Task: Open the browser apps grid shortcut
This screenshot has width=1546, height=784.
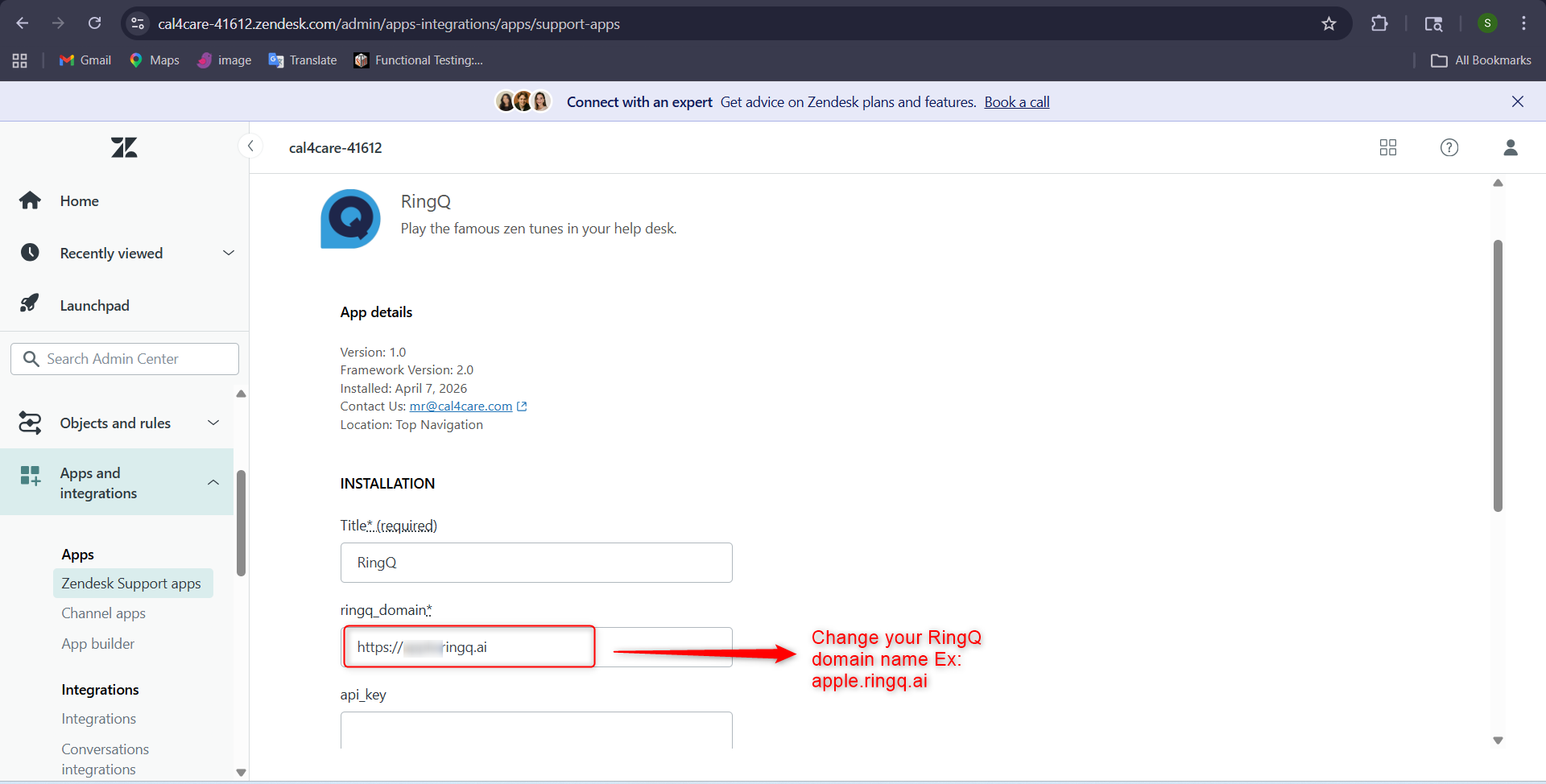Action: 20,60
